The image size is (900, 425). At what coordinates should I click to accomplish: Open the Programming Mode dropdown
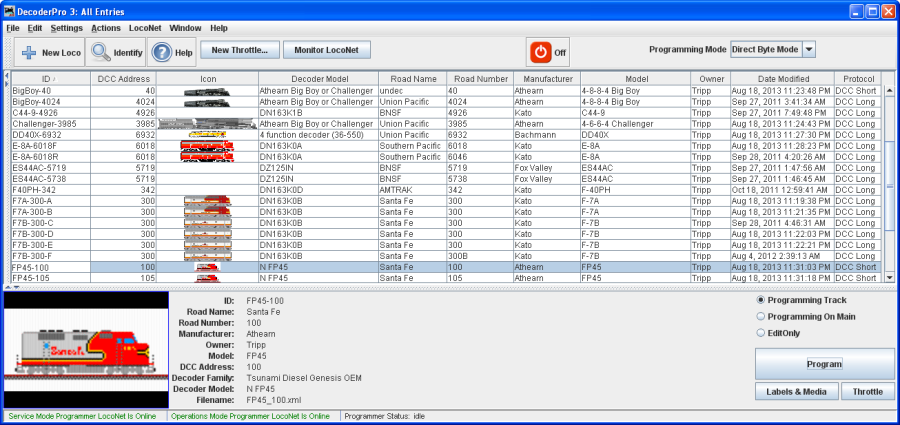click(x=809, y=49)
